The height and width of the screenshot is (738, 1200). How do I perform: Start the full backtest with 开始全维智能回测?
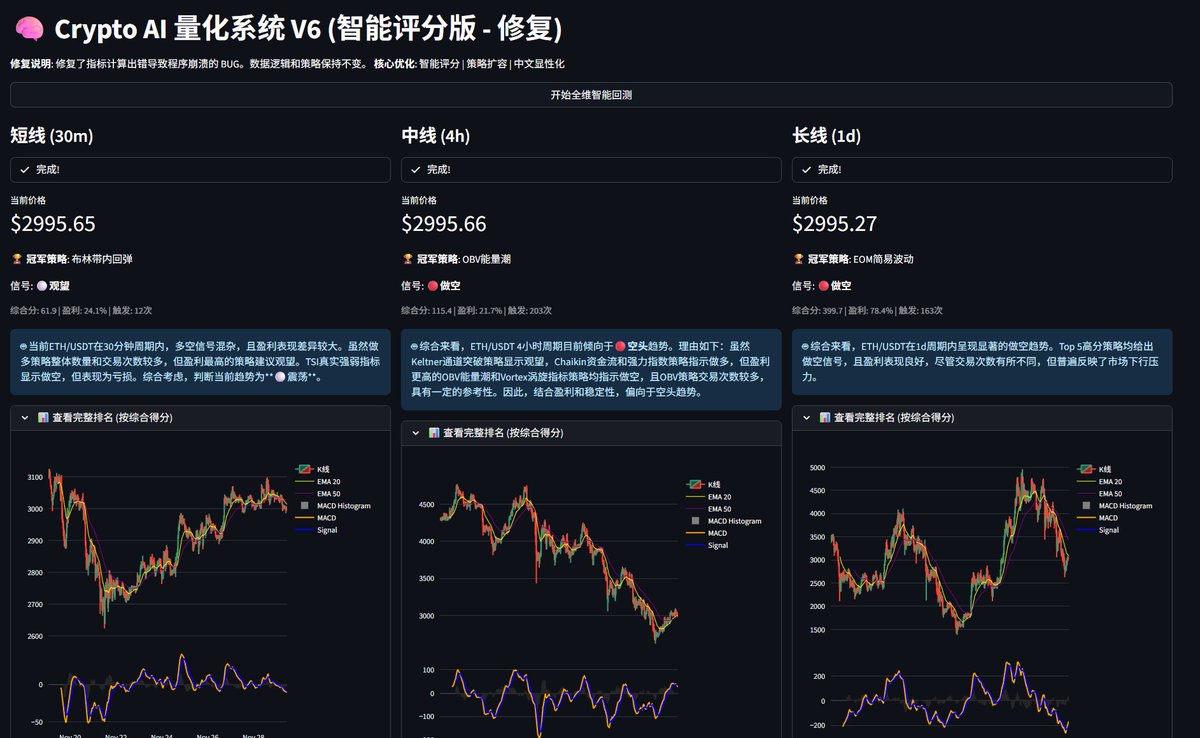pyautogui.click(x=591, y=95)
